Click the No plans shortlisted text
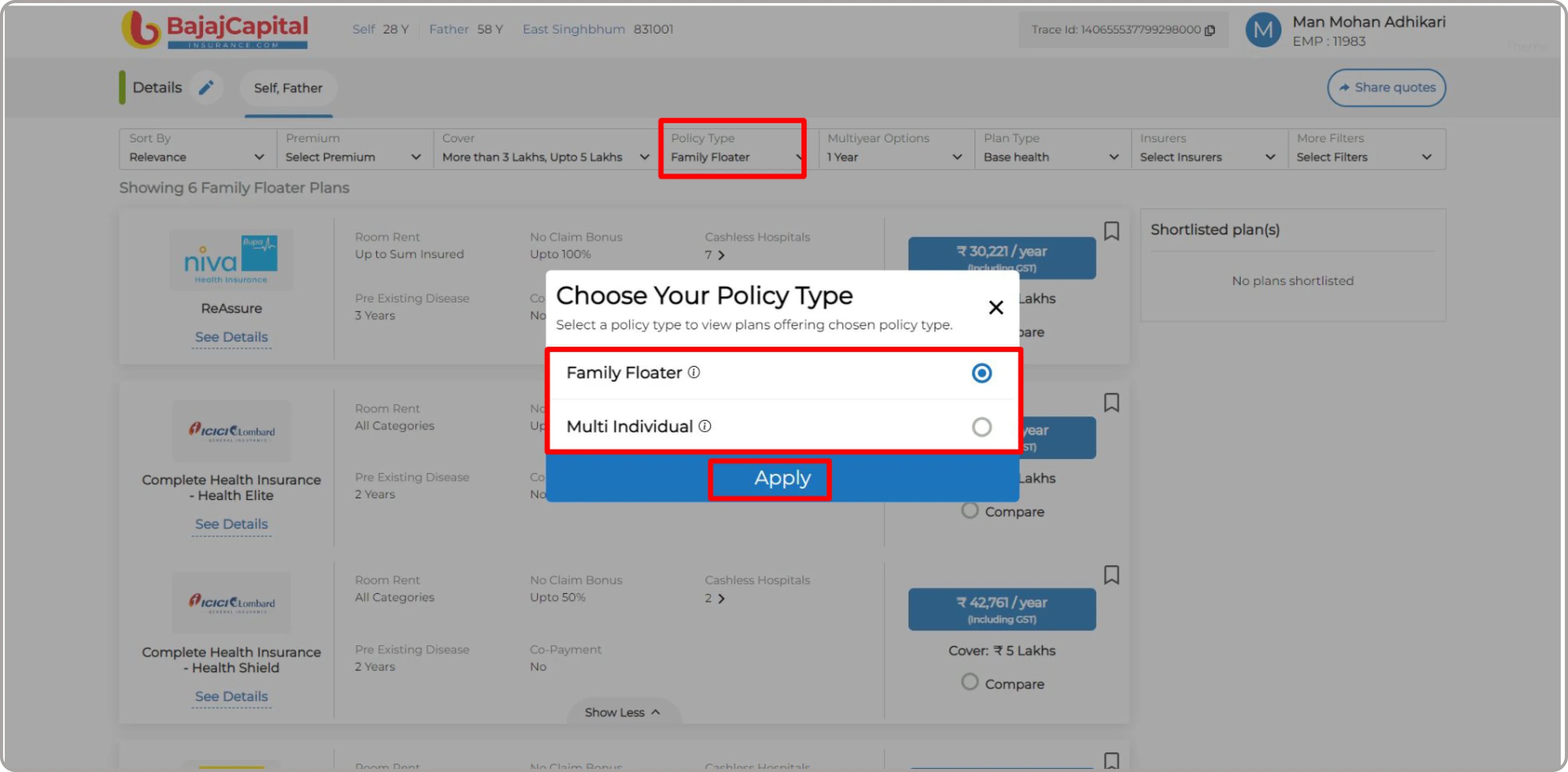 [1292, 281]
